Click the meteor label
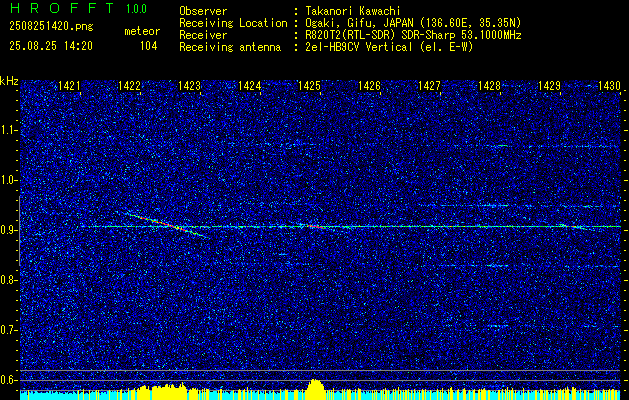The image size is (629, 400). point(142,31)
